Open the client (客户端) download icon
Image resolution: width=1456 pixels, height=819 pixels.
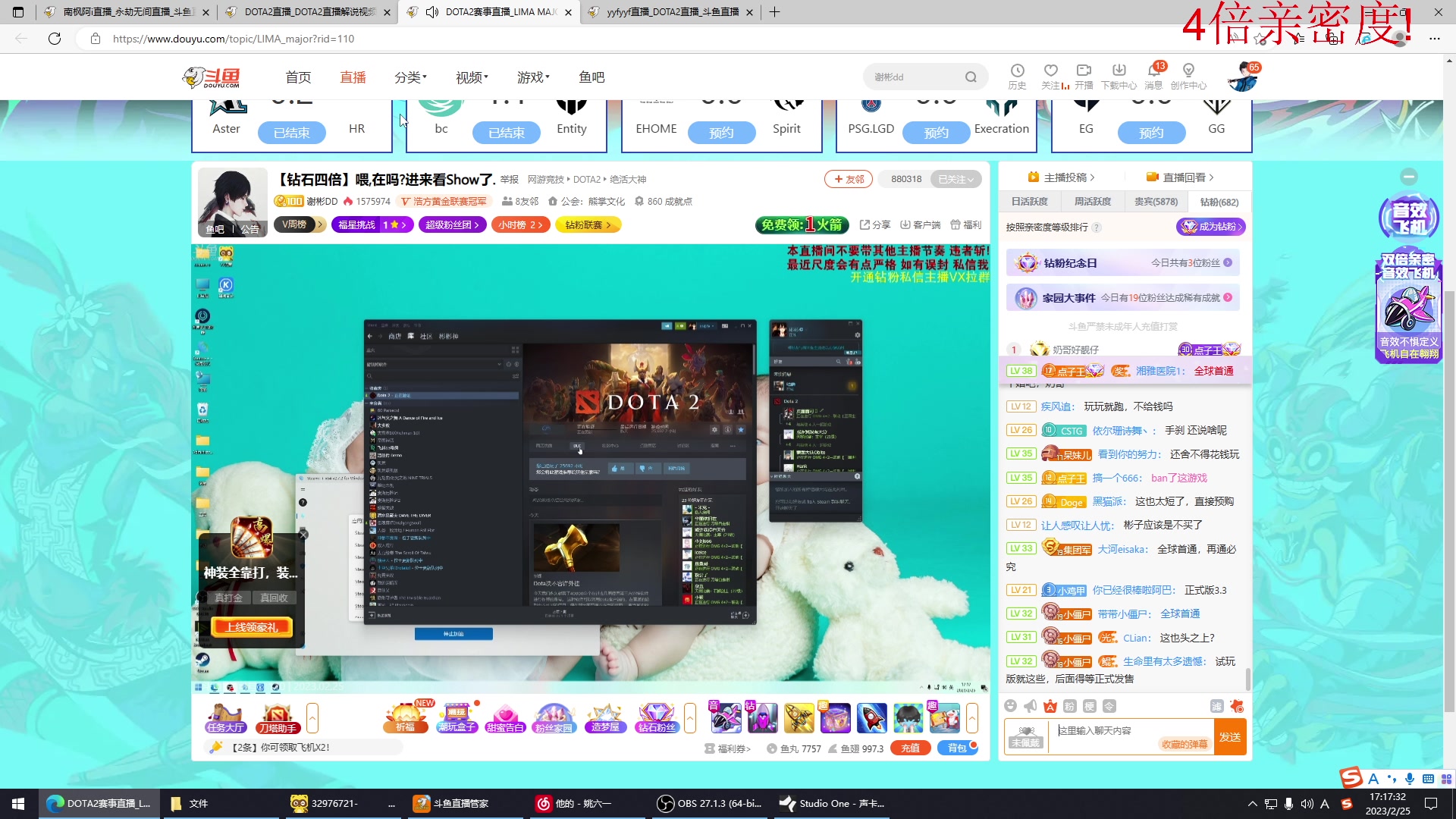920,224
